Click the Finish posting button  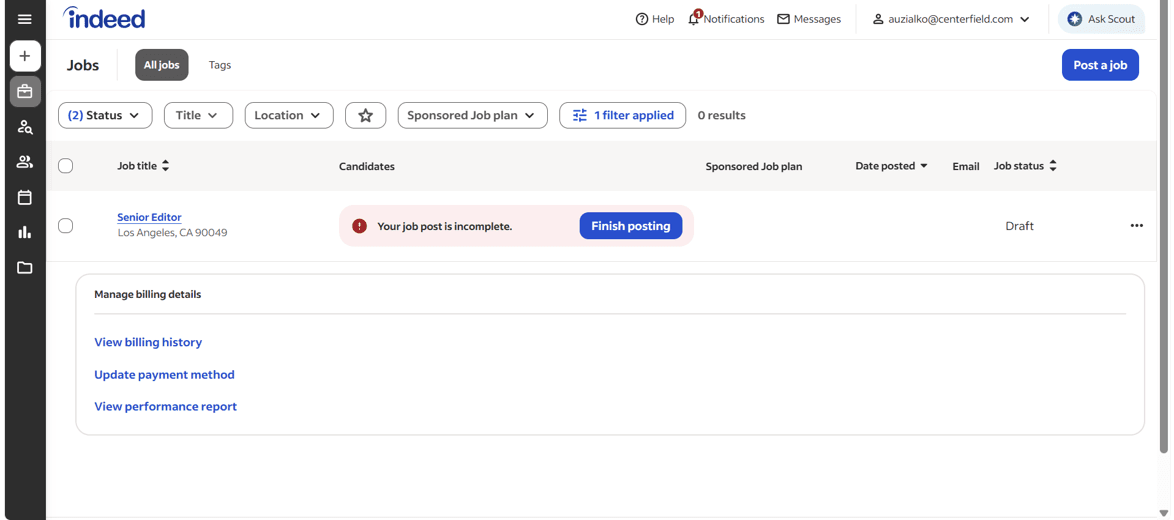(x=630, y=226)
